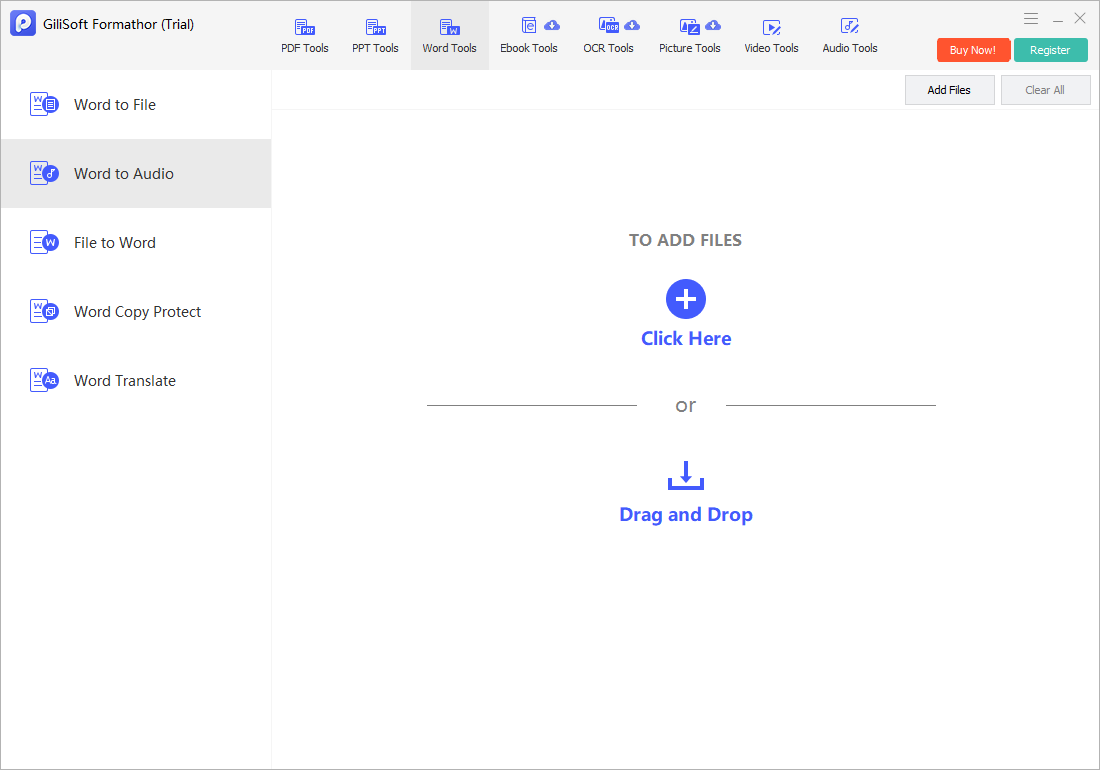The height and width of the screenshot is (770, 1100).
Task: Click the Clear All button
Action: click(x=1045, y=90)
